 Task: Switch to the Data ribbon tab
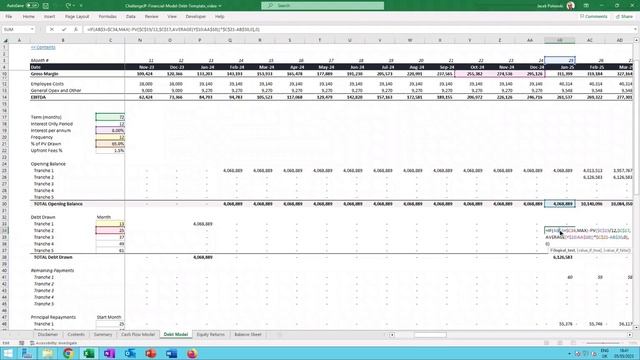[131, 17]
